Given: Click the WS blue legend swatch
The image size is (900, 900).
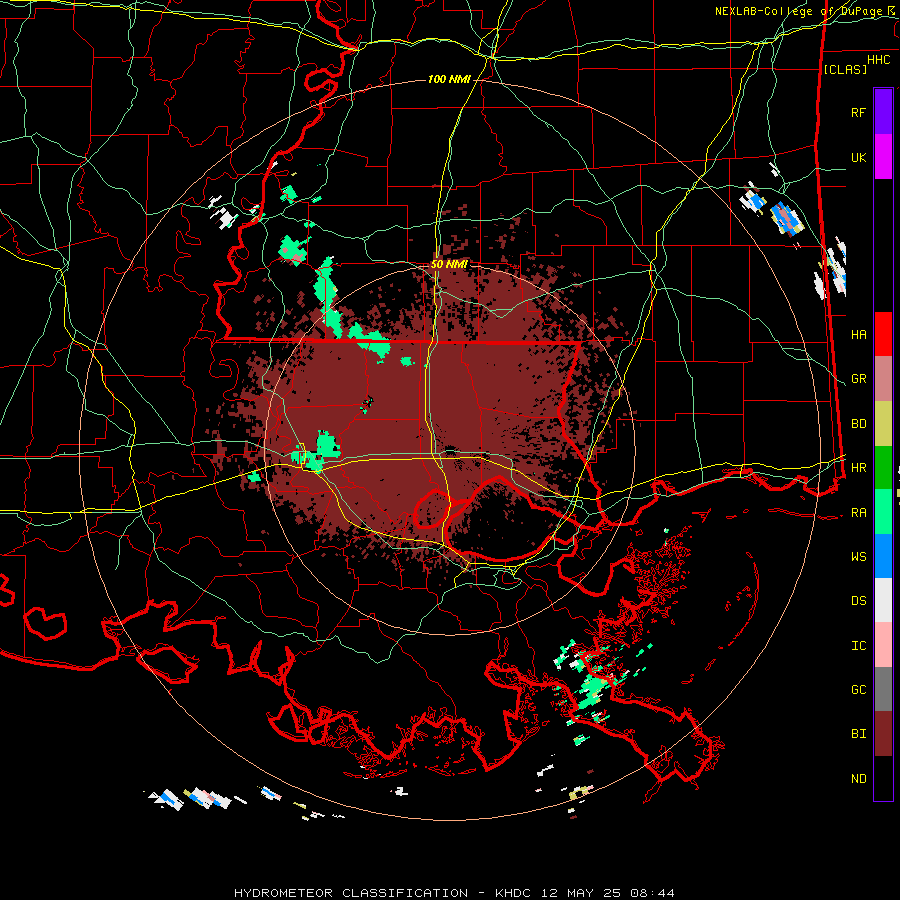Looking at the screenshot, I should click(x=883, y=556).
